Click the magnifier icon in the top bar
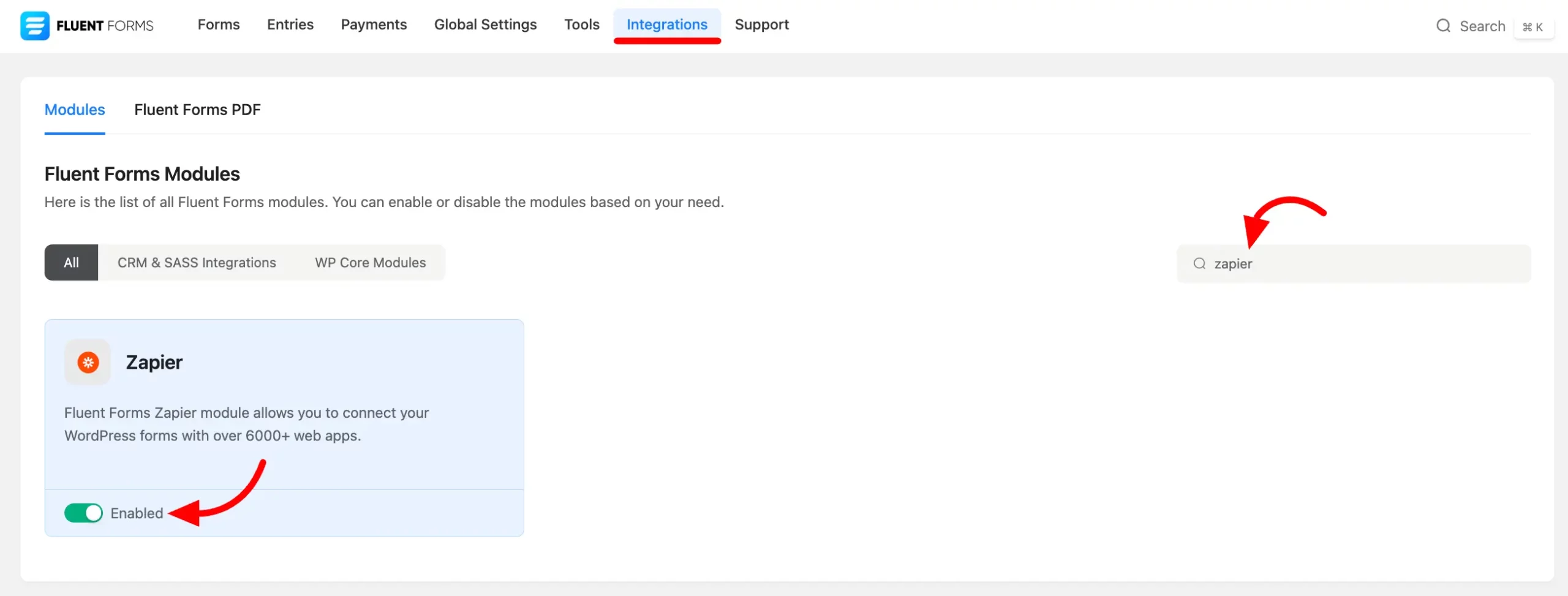Image resolution: width=1568 pixels, height=596 pixels. pos(1443,26)
